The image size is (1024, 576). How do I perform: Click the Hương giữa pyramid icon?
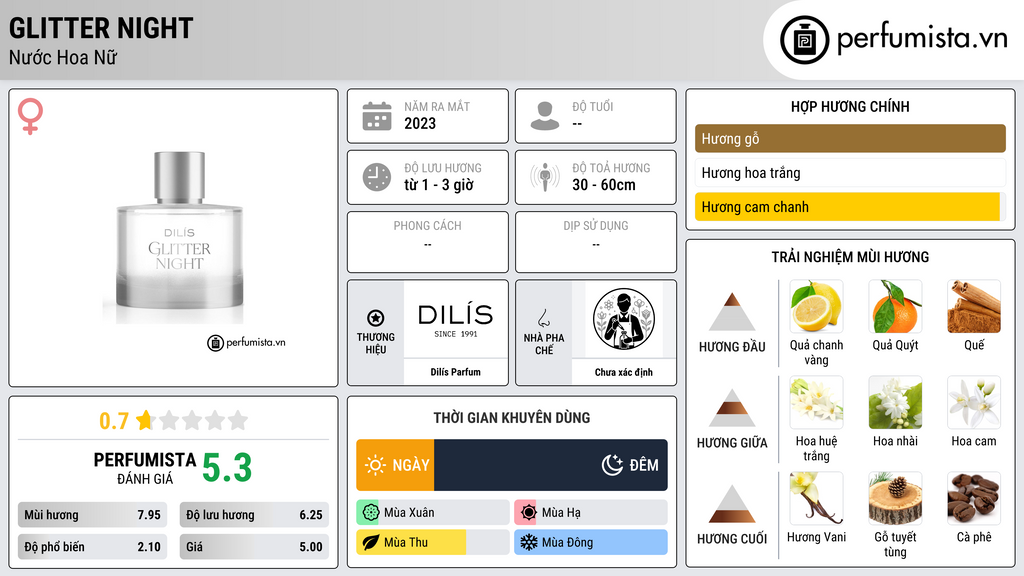732,408
